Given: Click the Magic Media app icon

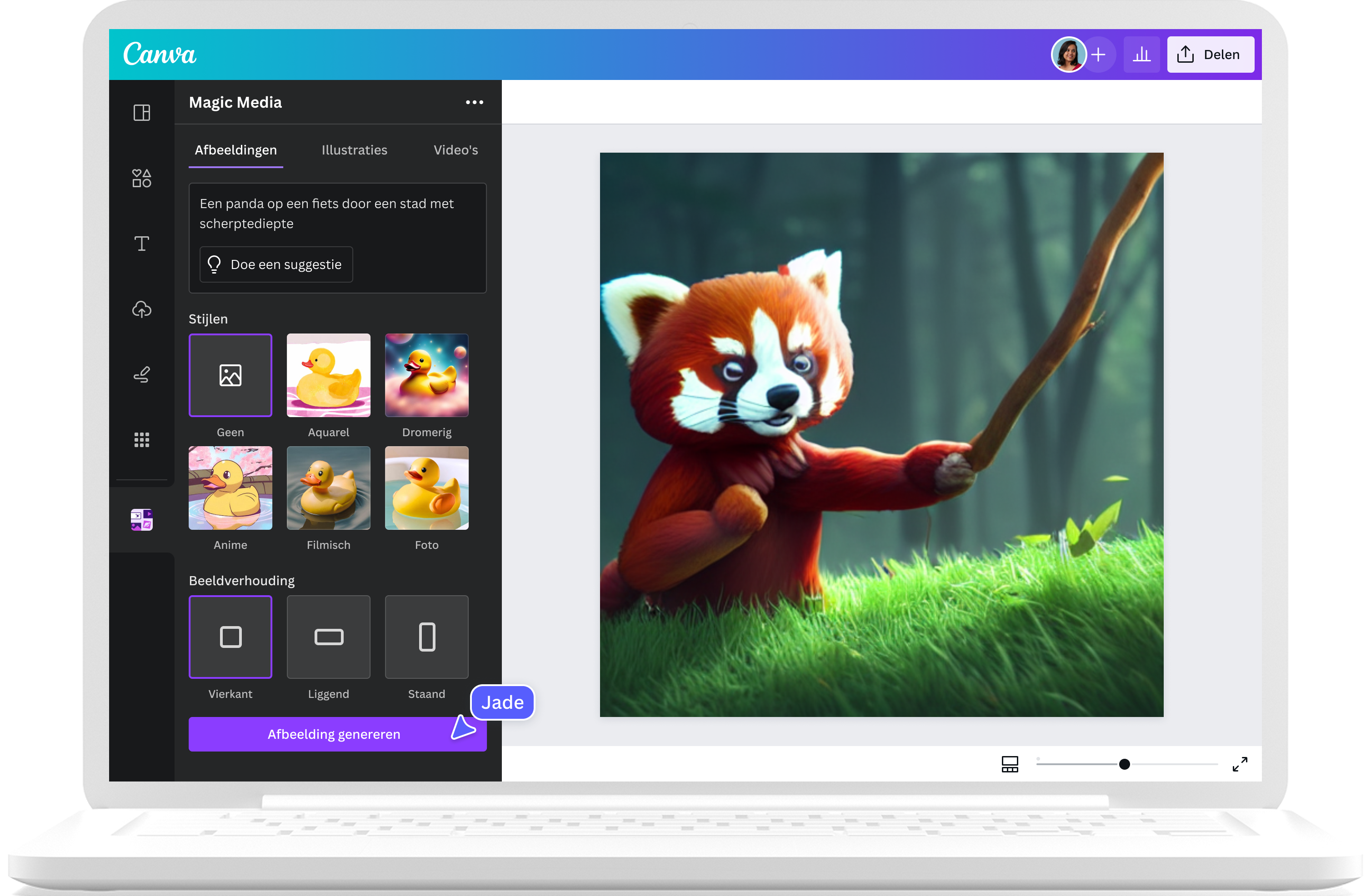Looking at the screenshot, I should pyautogui.click(x=141, y=520).
